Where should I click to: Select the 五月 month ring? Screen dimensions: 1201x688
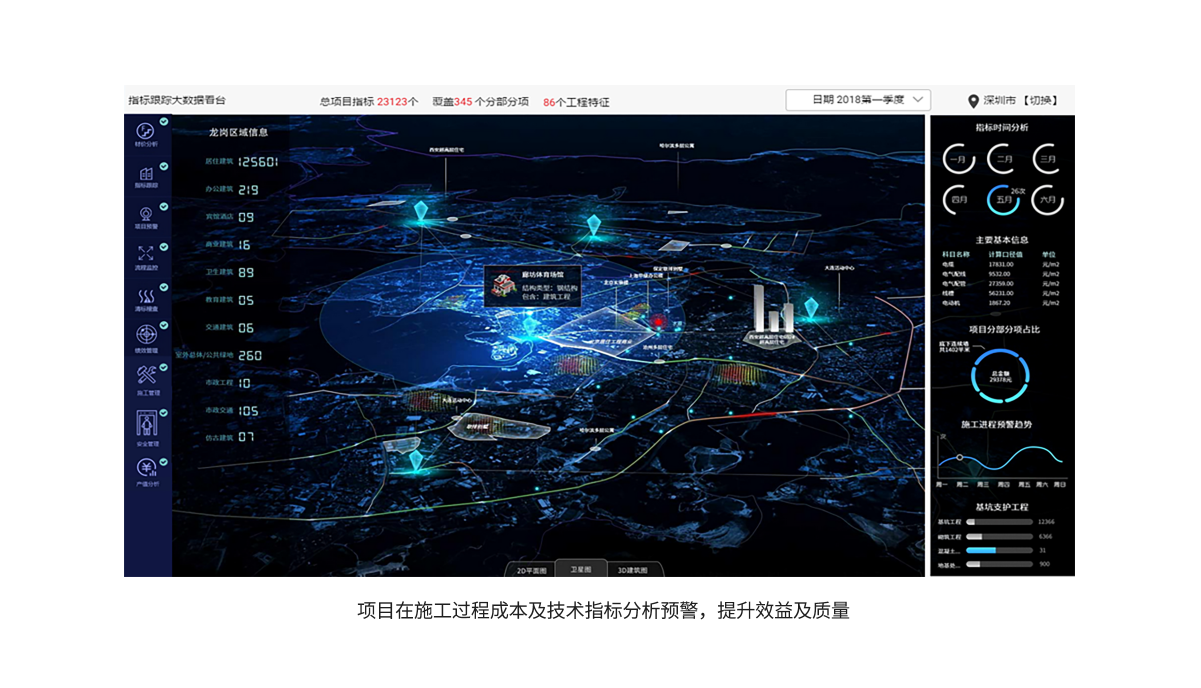[x=1003, y=200]
